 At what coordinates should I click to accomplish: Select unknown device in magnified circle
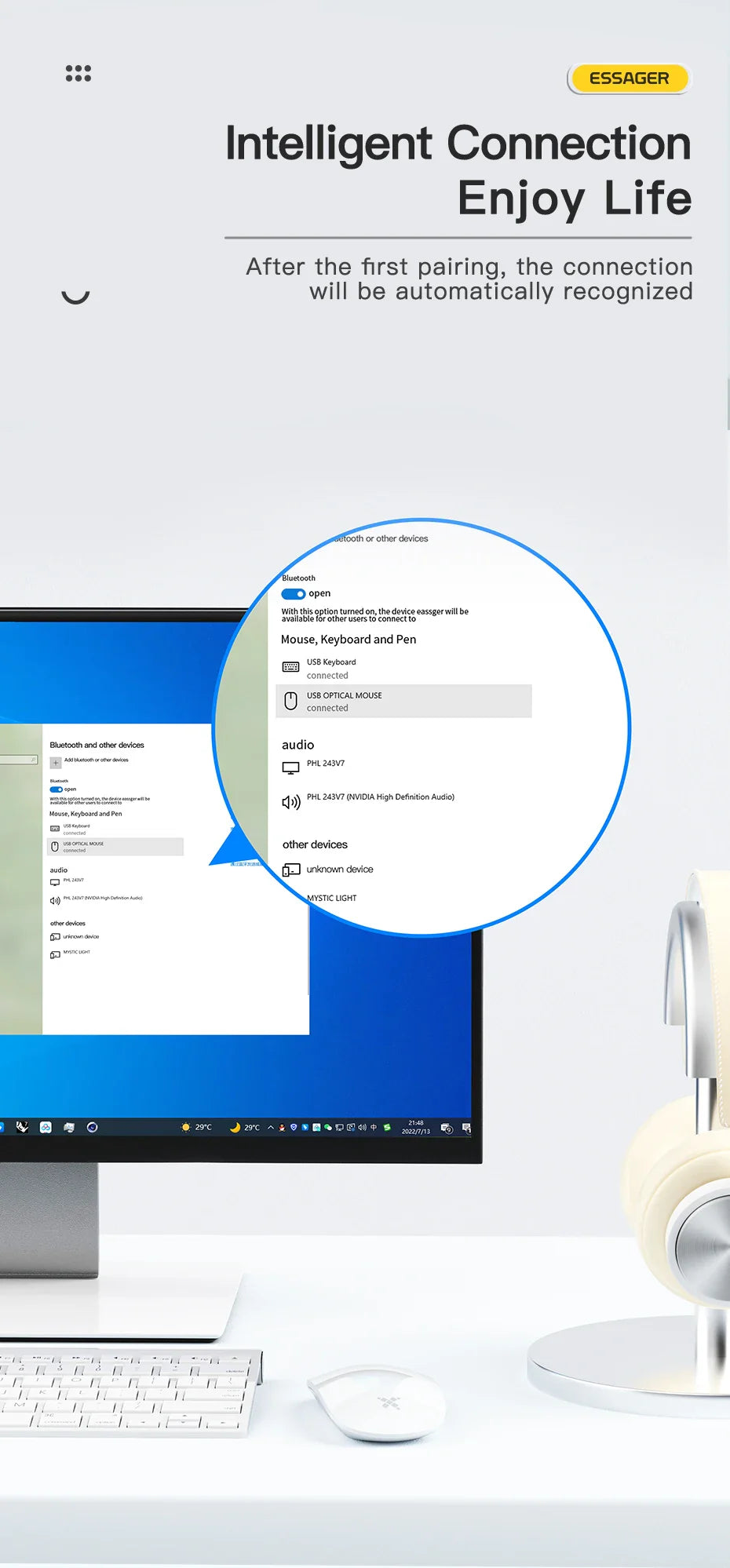(x=339, y=870)
